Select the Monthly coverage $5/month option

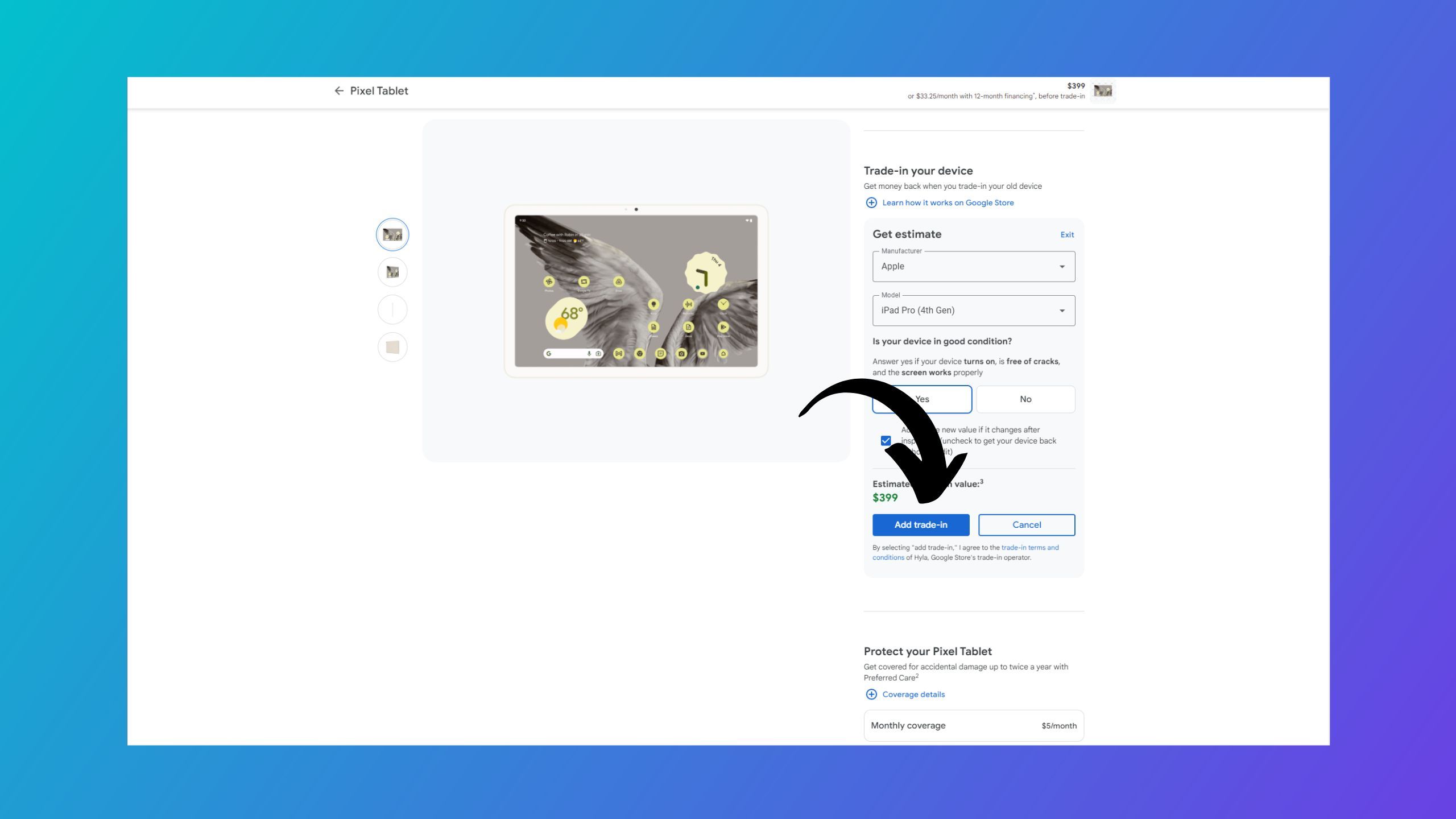(974, 726)
